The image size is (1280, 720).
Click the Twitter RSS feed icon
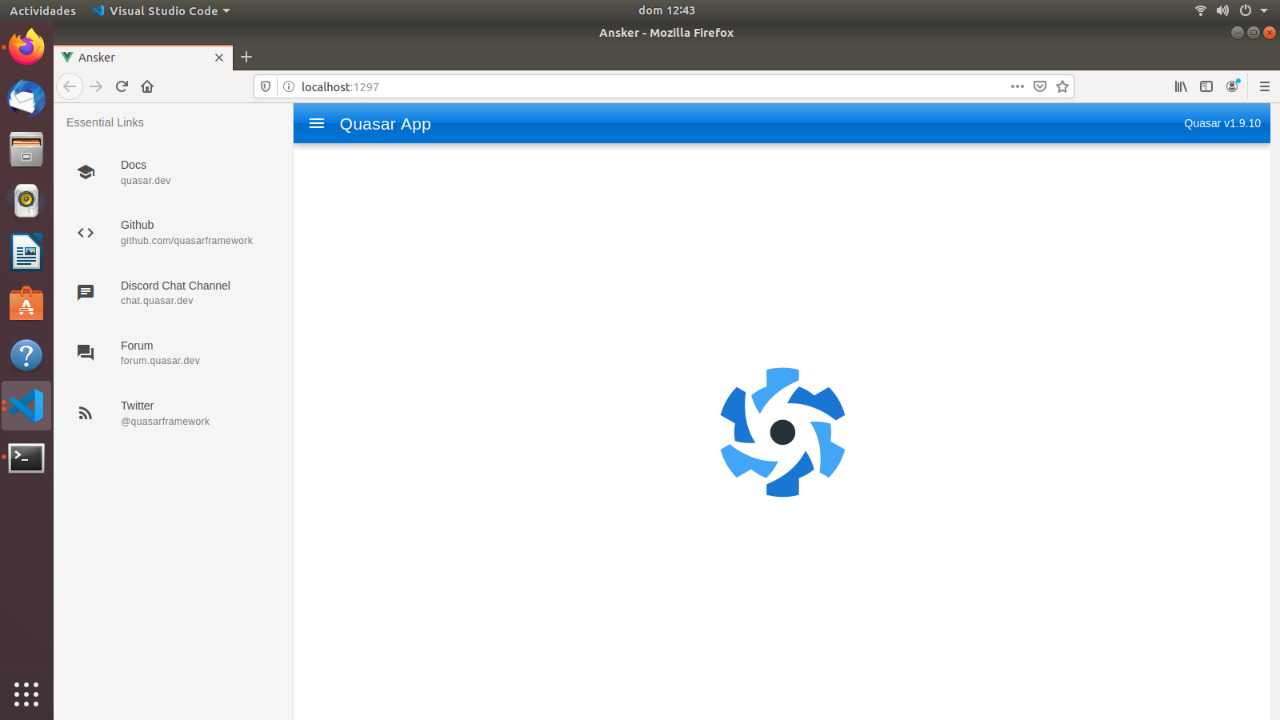(x=86, y=413)
